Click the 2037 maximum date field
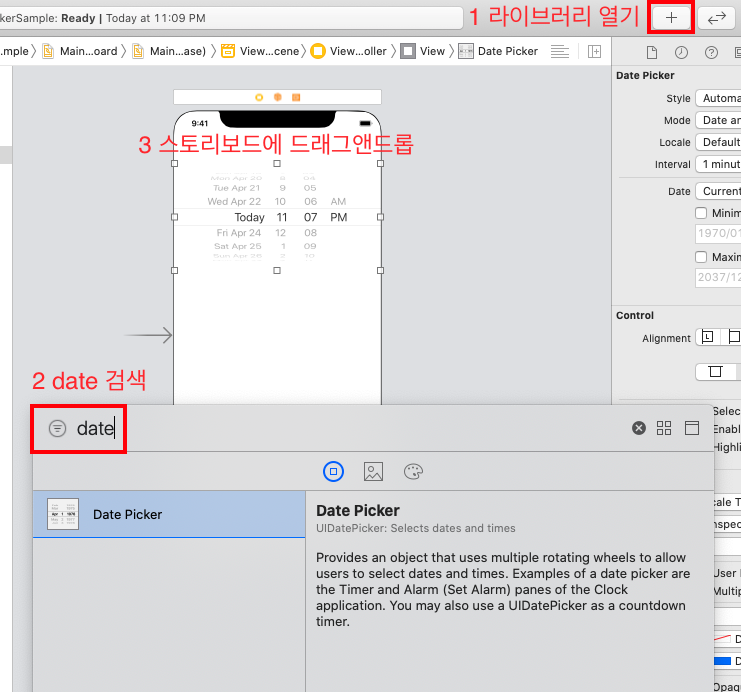Image resolution: width=741 pixels, height=692 pixels. tap(718, 277)
